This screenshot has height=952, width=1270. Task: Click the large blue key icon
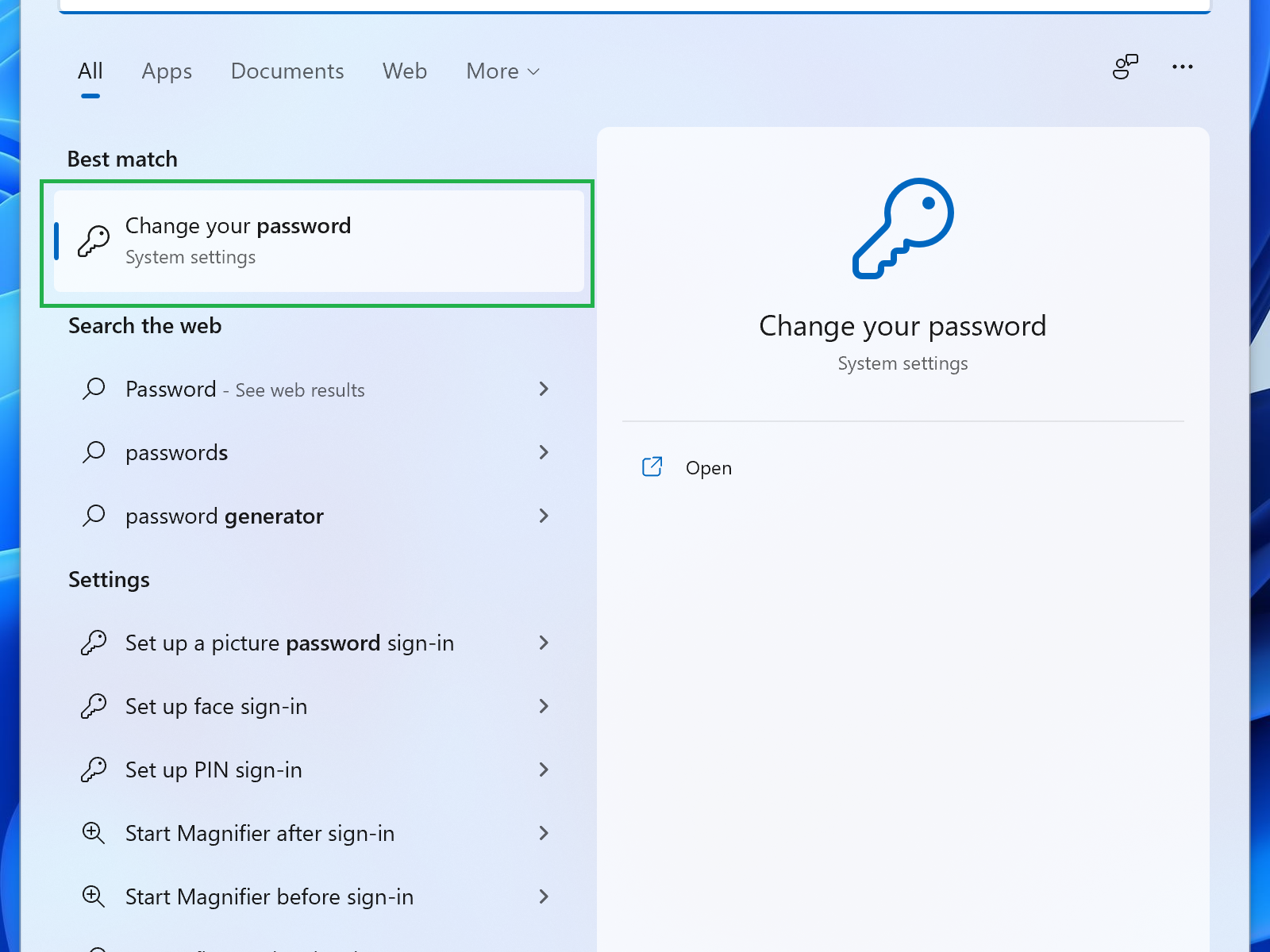(x=902, y=228)
